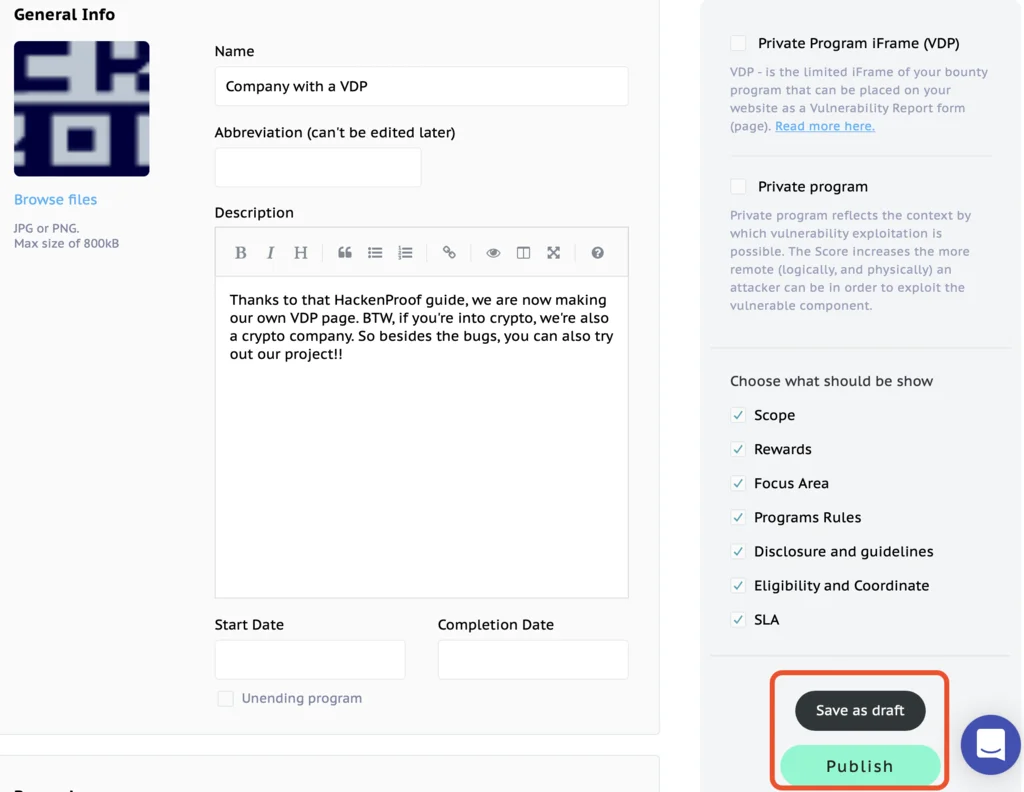
Task: Enable the Private Program iFrame (VDP) checkbox
Action: pyautogui.click(x=738, y=43)
